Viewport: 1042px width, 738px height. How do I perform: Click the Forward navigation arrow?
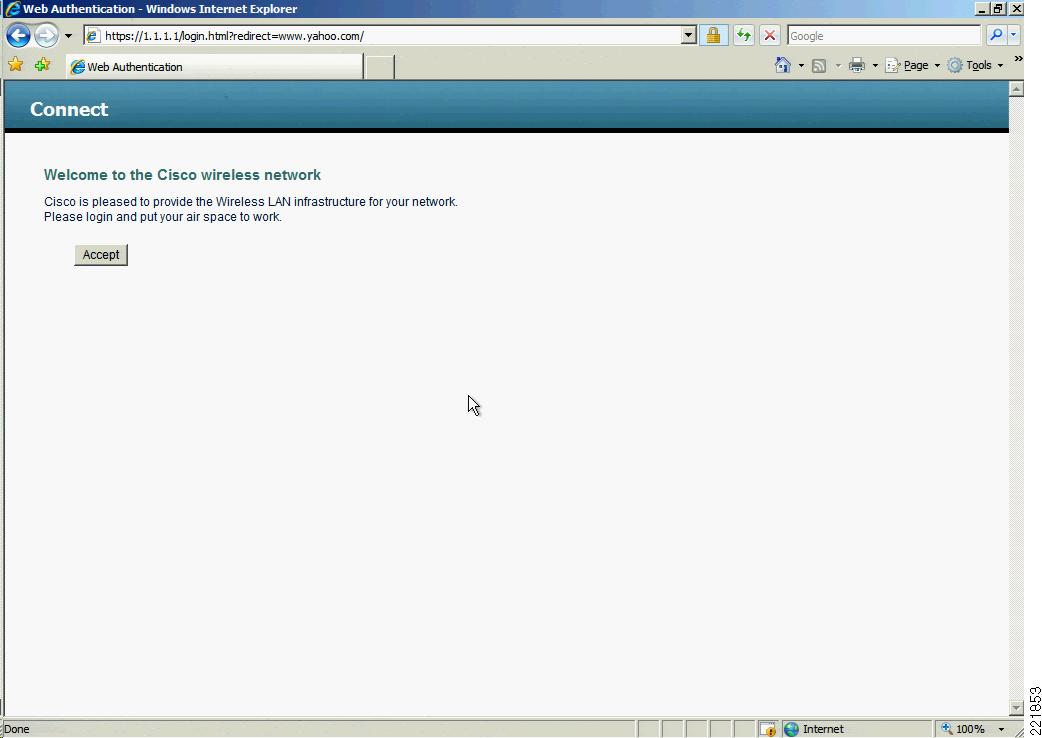point(46,35)
